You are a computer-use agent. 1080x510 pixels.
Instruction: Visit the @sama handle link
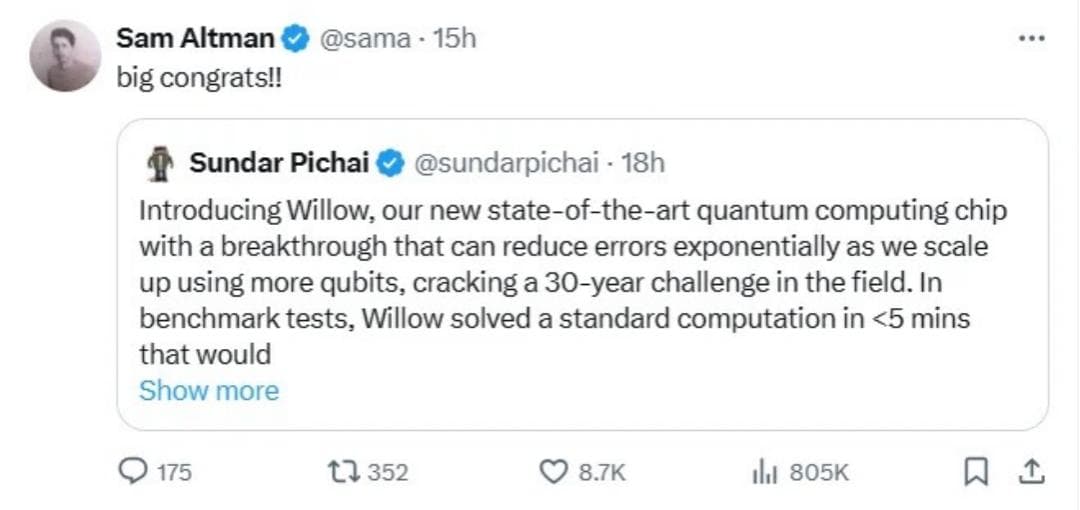[x=364, y=39]
